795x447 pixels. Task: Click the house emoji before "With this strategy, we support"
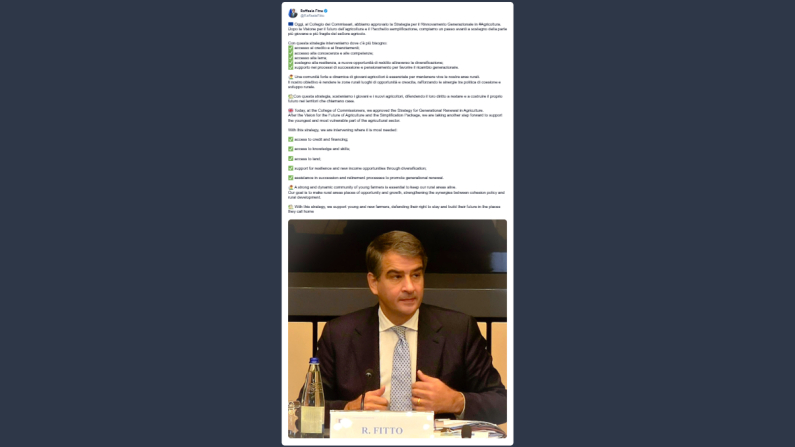tap(291, 207)
